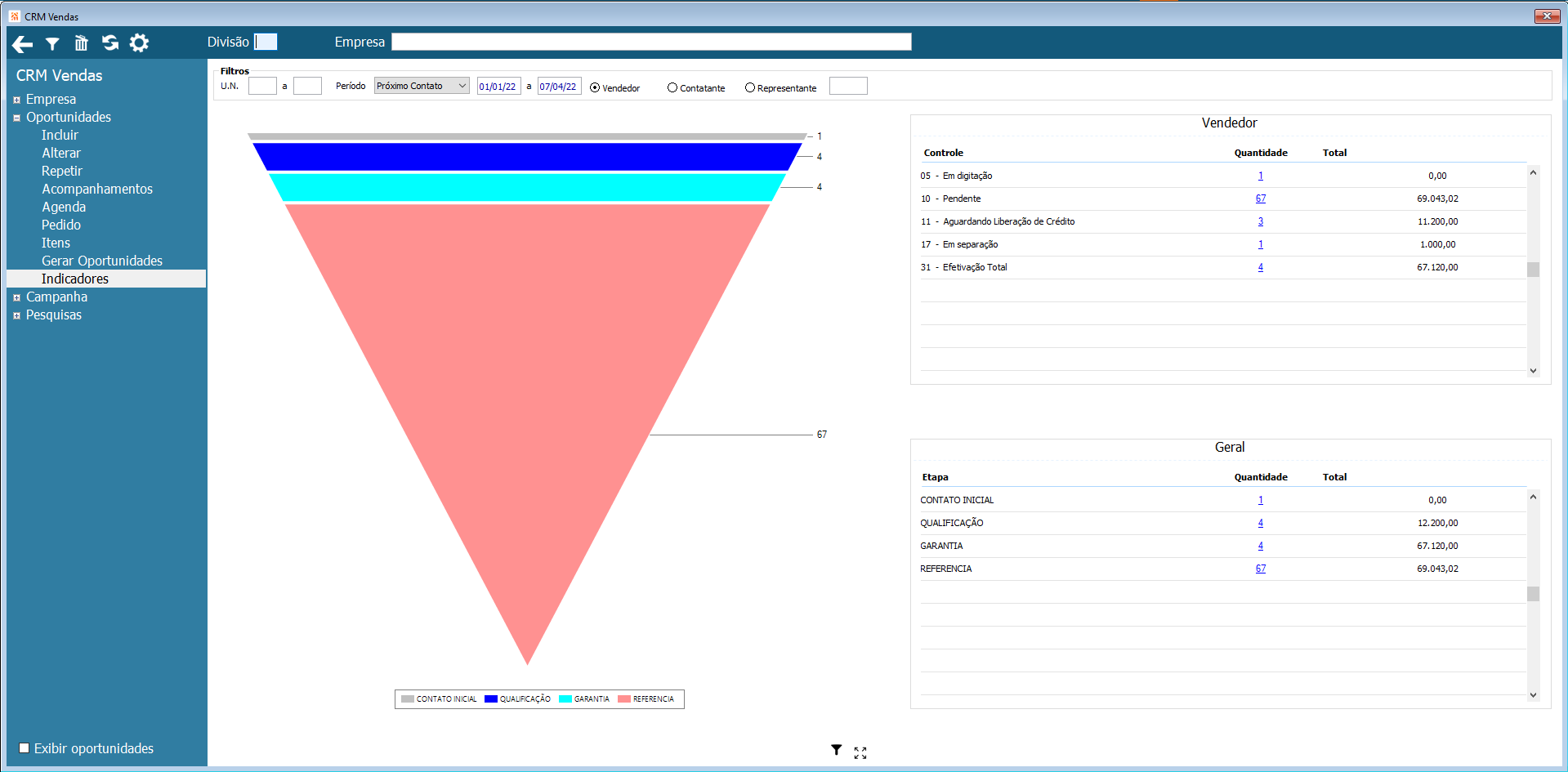Click quantity link for Efetivação Total
The image size is (1568, 772).
click(1261, 267)
